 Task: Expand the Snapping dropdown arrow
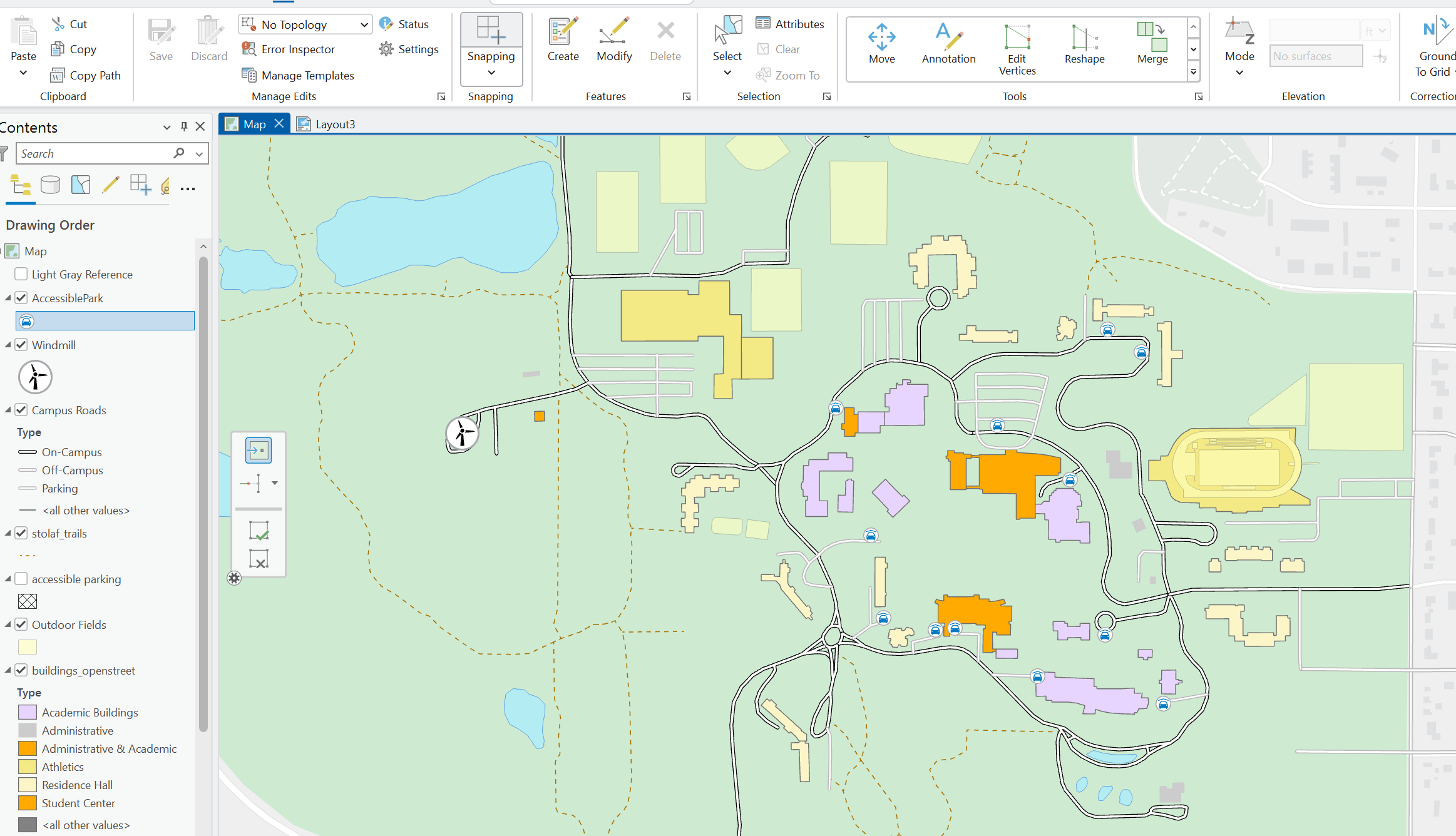click(491, 73)
